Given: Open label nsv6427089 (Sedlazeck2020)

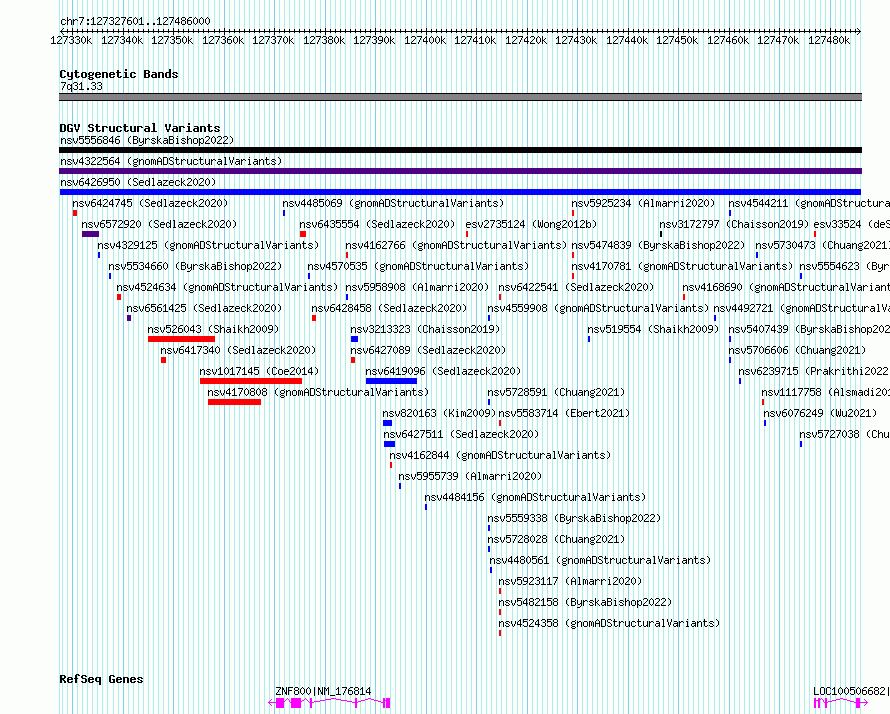Looking at the screenshot, I should pos(428,350).
